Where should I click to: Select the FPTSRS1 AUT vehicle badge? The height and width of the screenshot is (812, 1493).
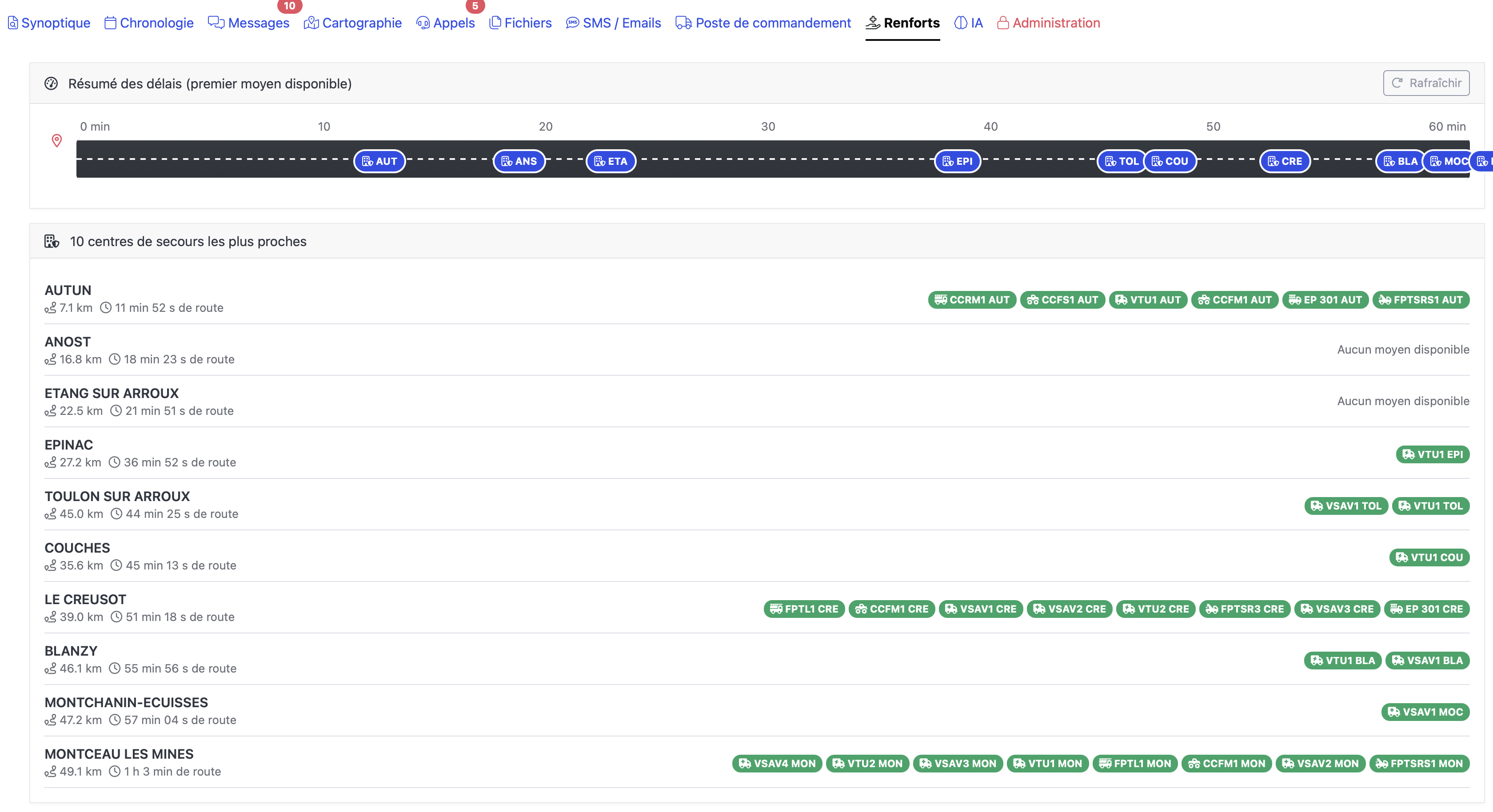click(1421, 300)
